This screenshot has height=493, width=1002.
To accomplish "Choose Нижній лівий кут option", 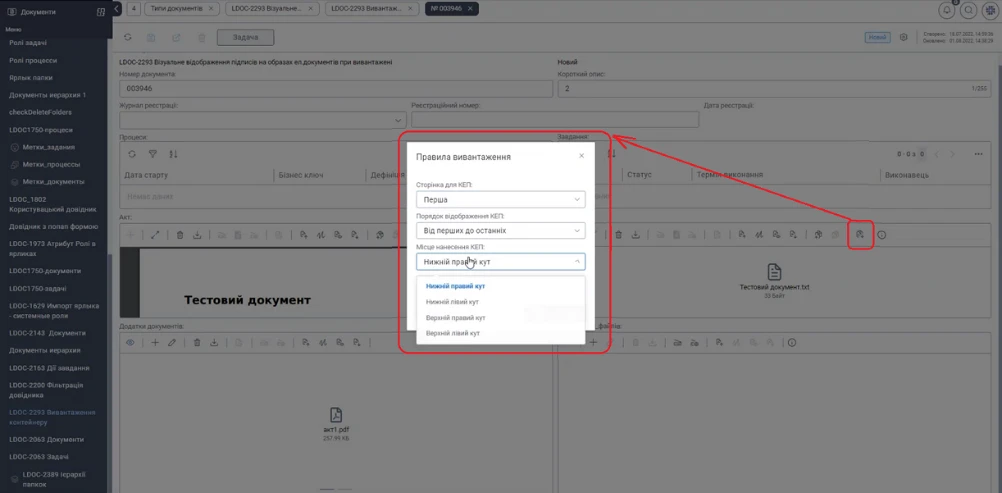I will 452,302.
